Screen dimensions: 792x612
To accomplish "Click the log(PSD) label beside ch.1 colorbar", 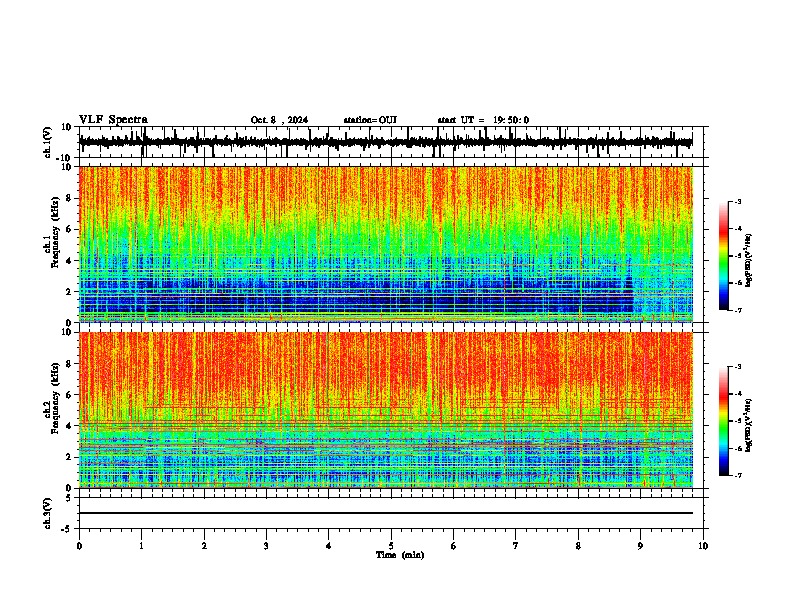I will tap(748, 260).
